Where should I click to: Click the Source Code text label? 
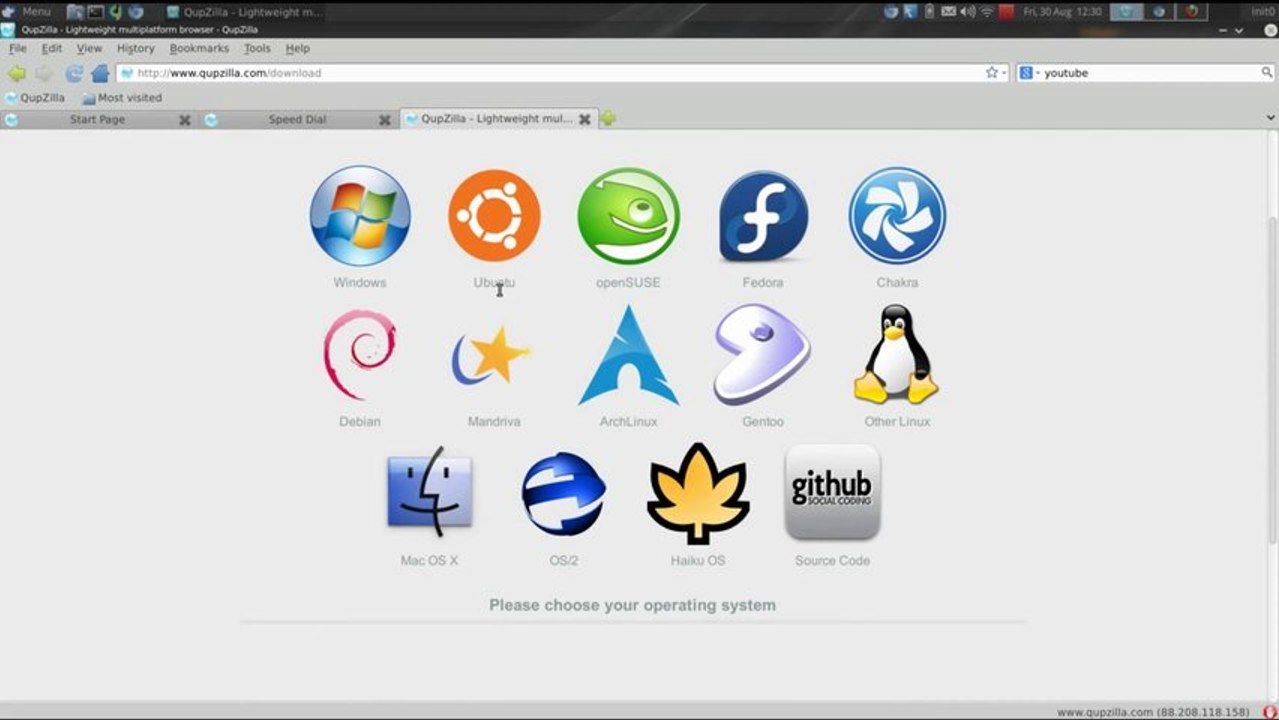(832, 561)
